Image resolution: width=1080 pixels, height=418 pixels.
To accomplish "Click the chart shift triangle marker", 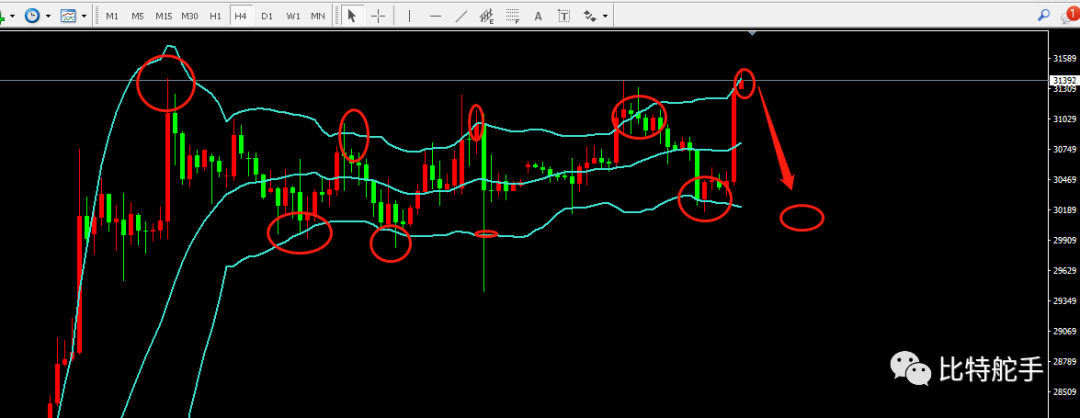I will (753, 32).
